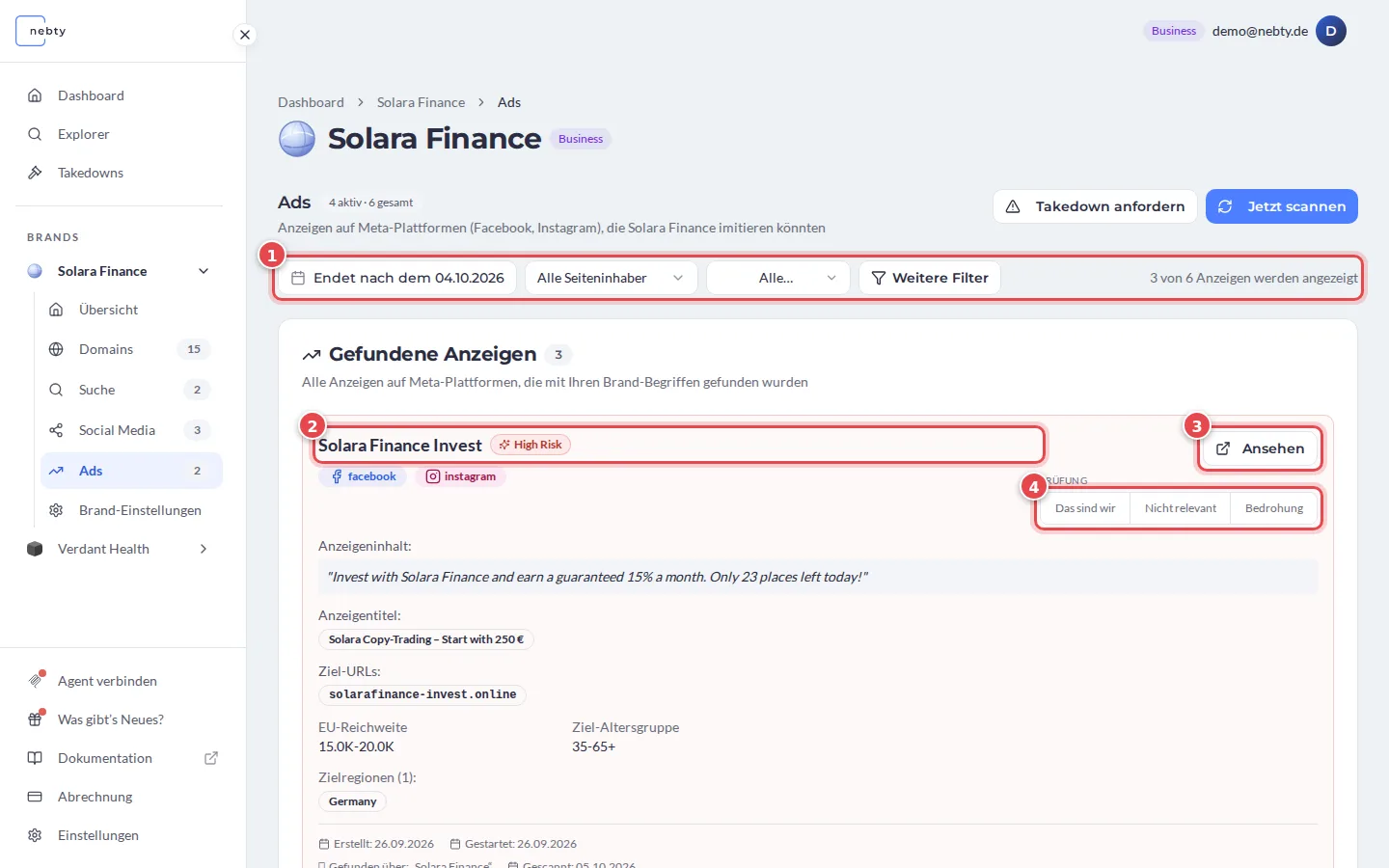Click the Business account badge in header
Viewport: 1389px width, 868px height.
point(1174,31)
